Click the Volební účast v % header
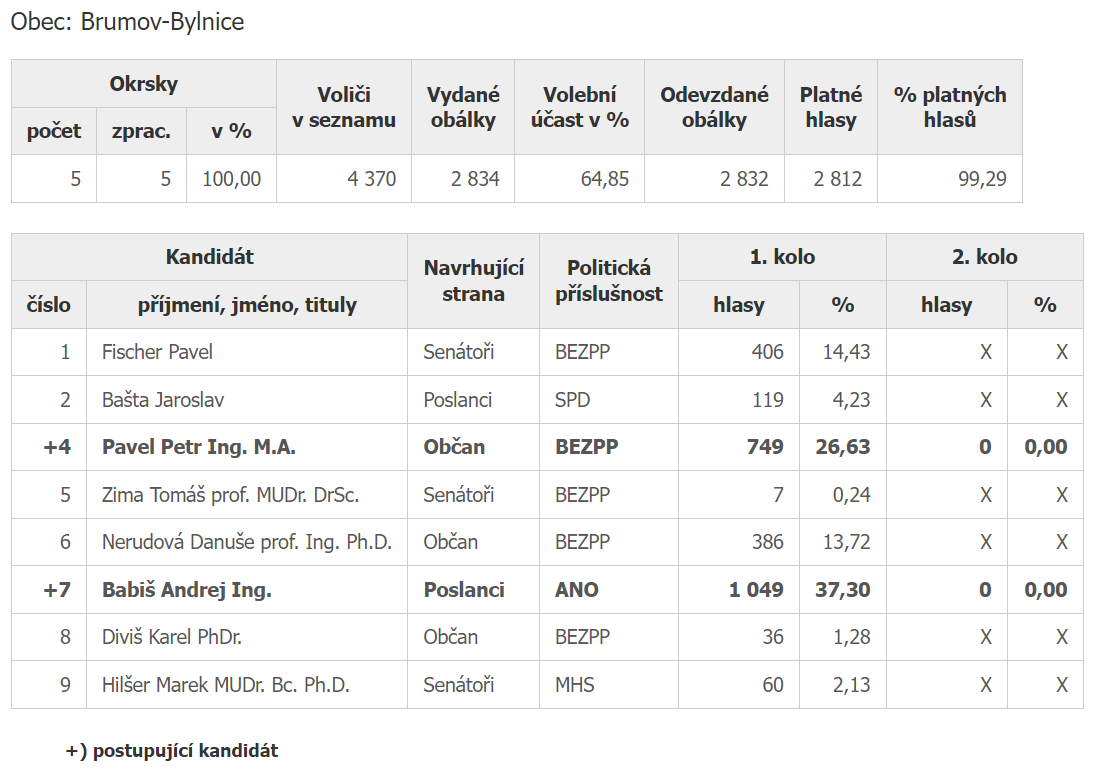Image resolution: width=1104 pixels, height=780 pixels. [579, 107]
